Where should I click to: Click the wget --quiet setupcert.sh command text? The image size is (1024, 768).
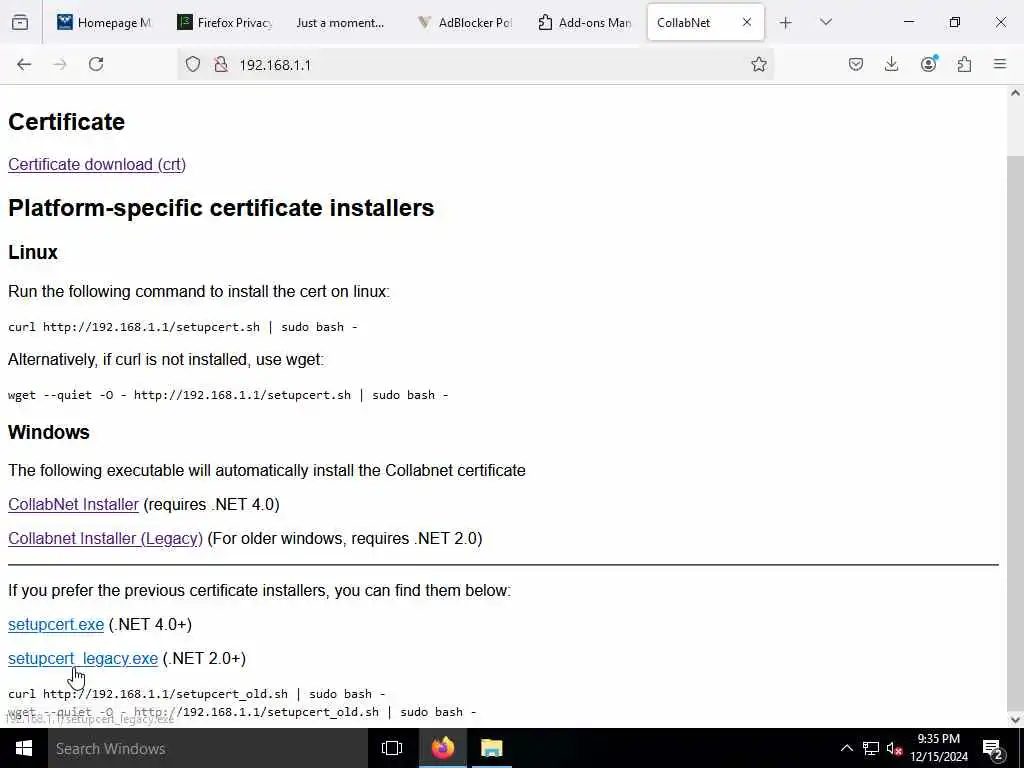click(x=228, y=395)
